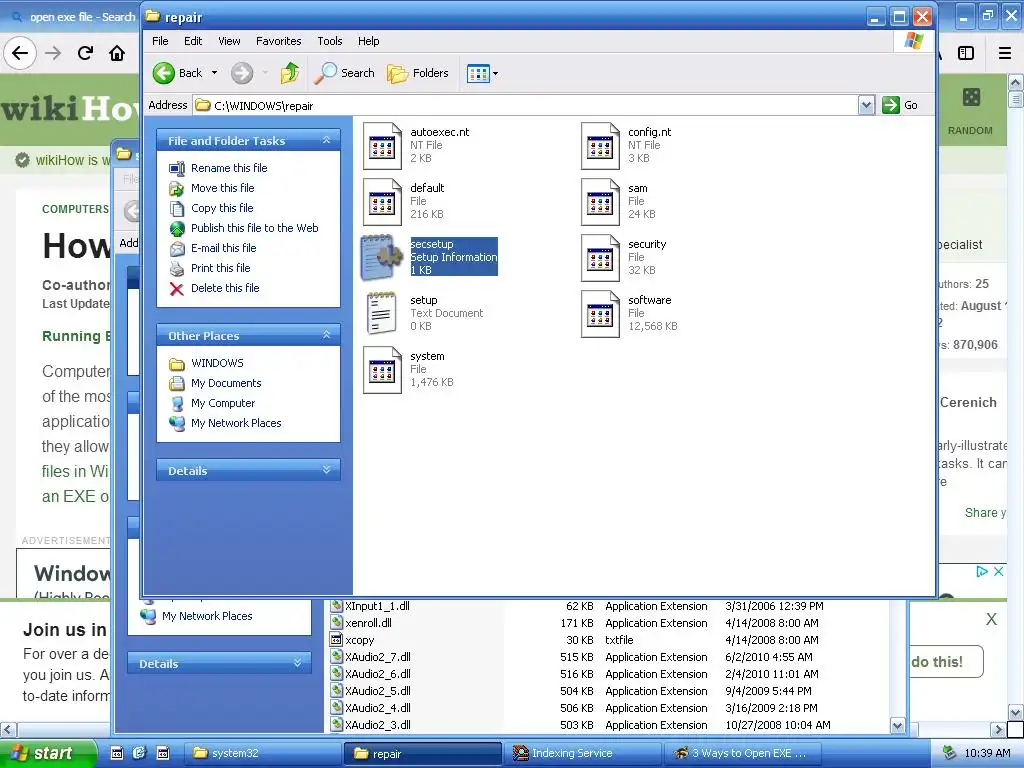1024x768 pixels.
Task: Open the Back history dropdown arrow
Action: (214, 73)
